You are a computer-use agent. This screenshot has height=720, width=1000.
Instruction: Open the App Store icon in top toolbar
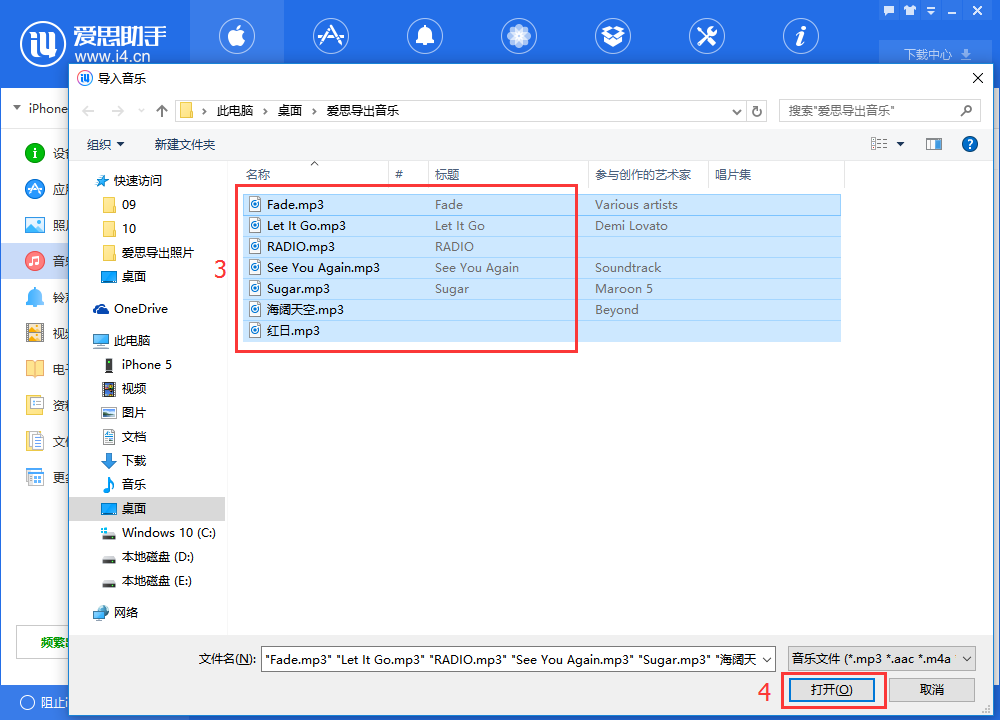click(330, 36)
